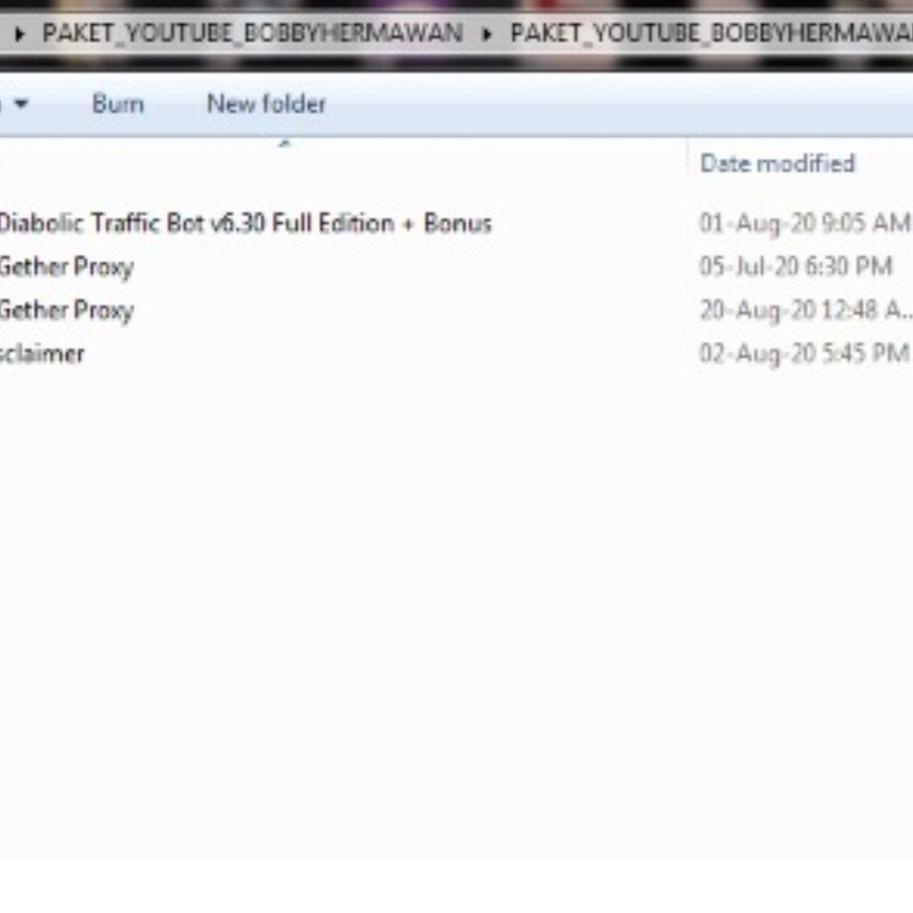Select Gether Proxy dated 05-Jul-20
This screenshot has width=913, height=913.
click(66, 267)
